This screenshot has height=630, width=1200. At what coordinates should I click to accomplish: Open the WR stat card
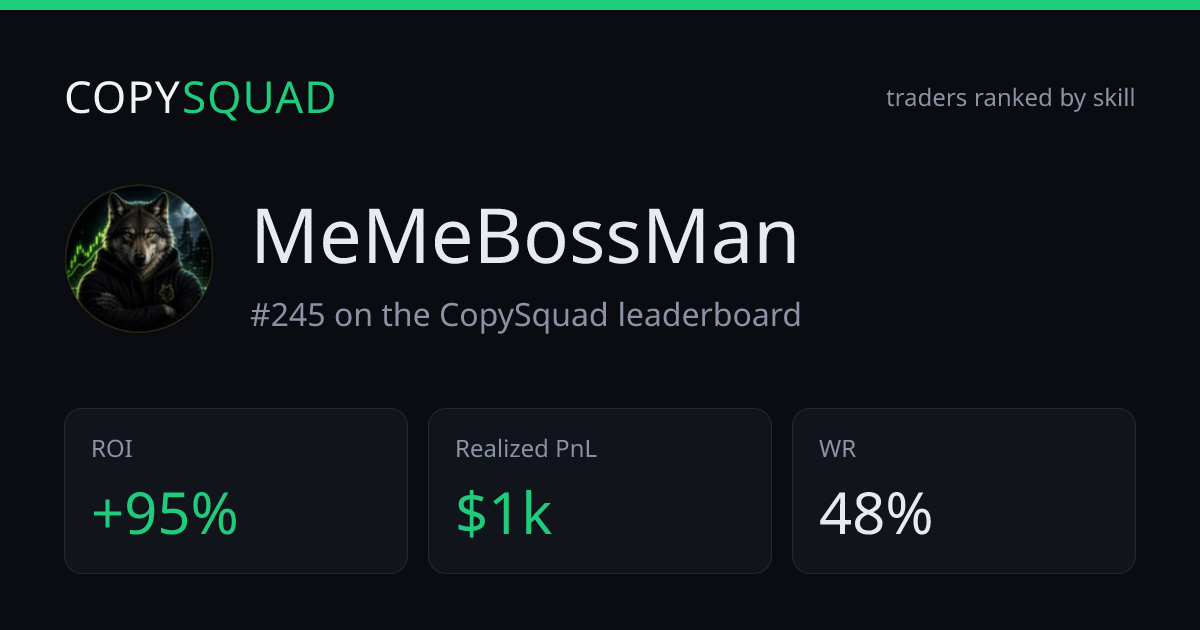[964, 491]
